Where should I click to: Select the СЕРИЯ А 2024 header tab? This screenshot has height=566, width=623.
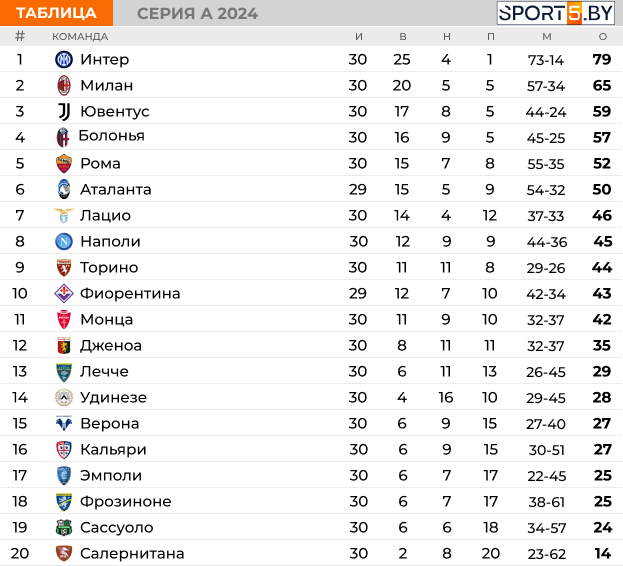click(197, 13)
